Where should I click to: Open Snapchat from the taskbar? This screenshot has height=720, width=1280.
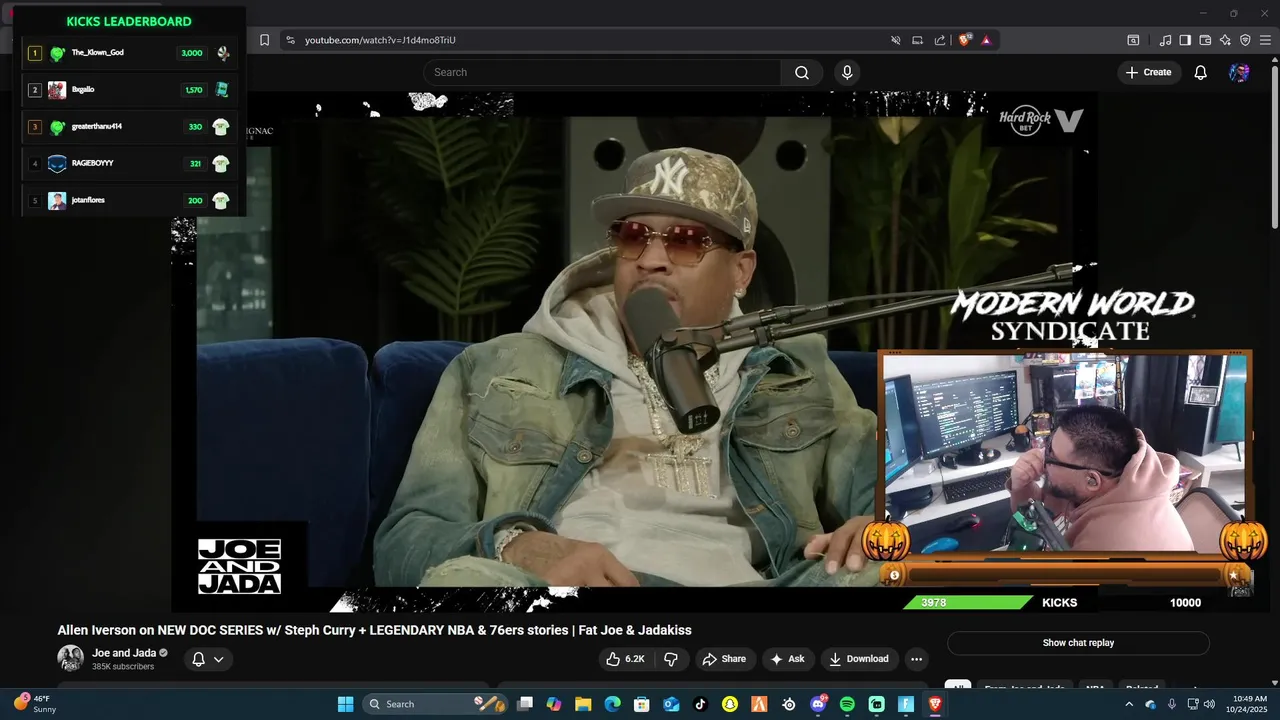730,704
